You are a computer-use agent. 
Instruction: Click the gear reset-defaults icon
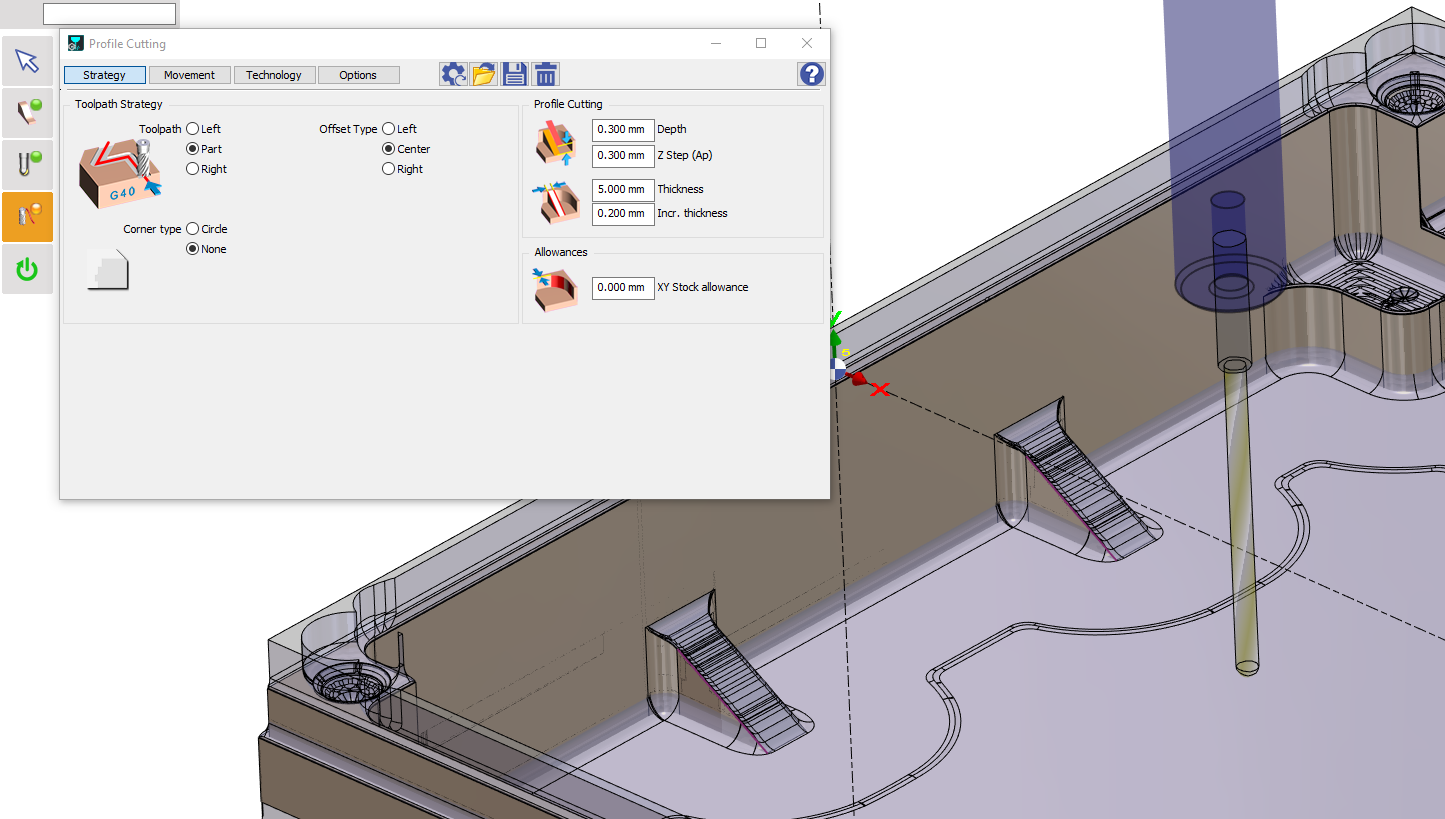454,74
